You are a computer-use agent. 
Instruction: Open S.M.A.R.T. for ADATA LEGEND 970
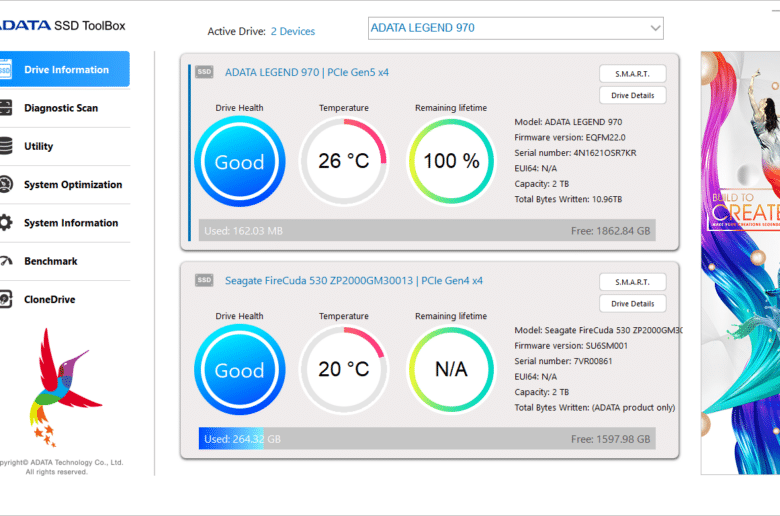coord(632,74)
